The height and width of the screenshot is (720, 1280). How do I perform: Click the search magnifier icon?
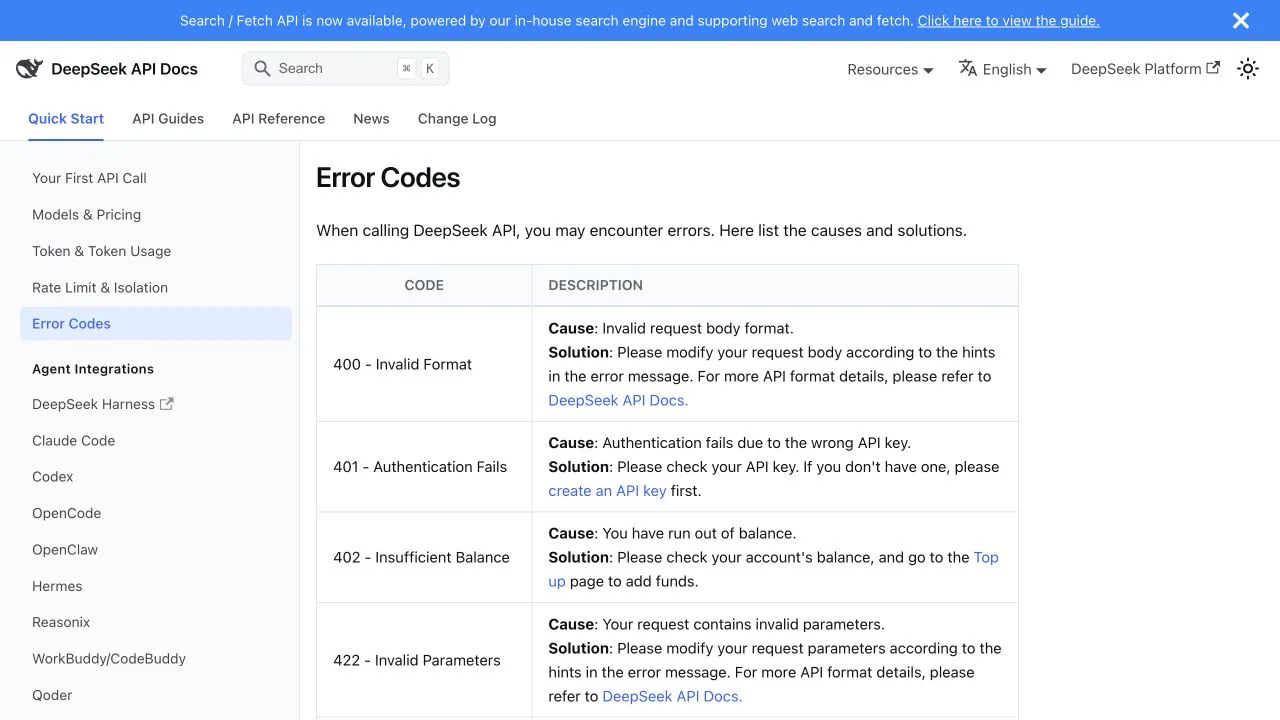pyautogui.click(x=262, y=69)
